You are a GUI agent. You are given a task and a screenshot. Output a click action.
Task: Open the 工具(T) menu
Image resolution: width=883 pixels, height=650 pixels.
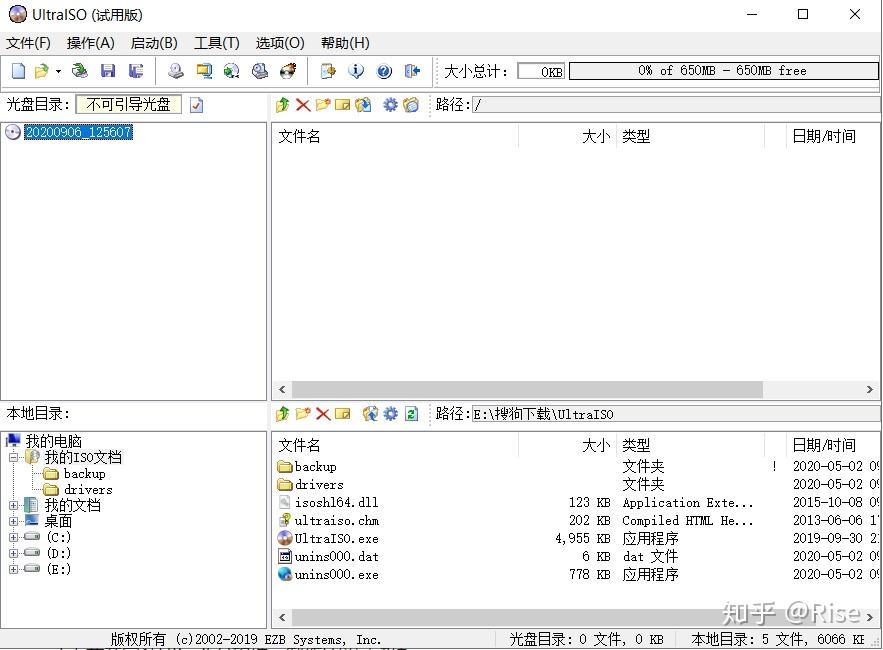pos(217,43)
